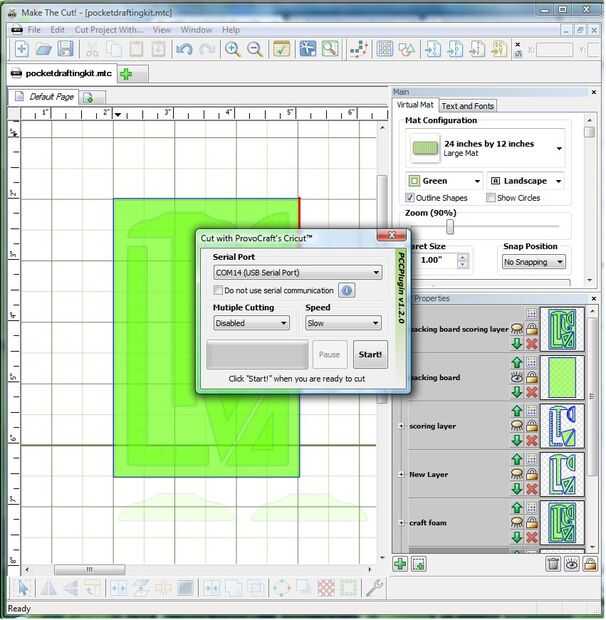This screenshot has height=620, width=606.
Task: Click the shapes overlap toolbar icon
Action: [x=406, y=49]
